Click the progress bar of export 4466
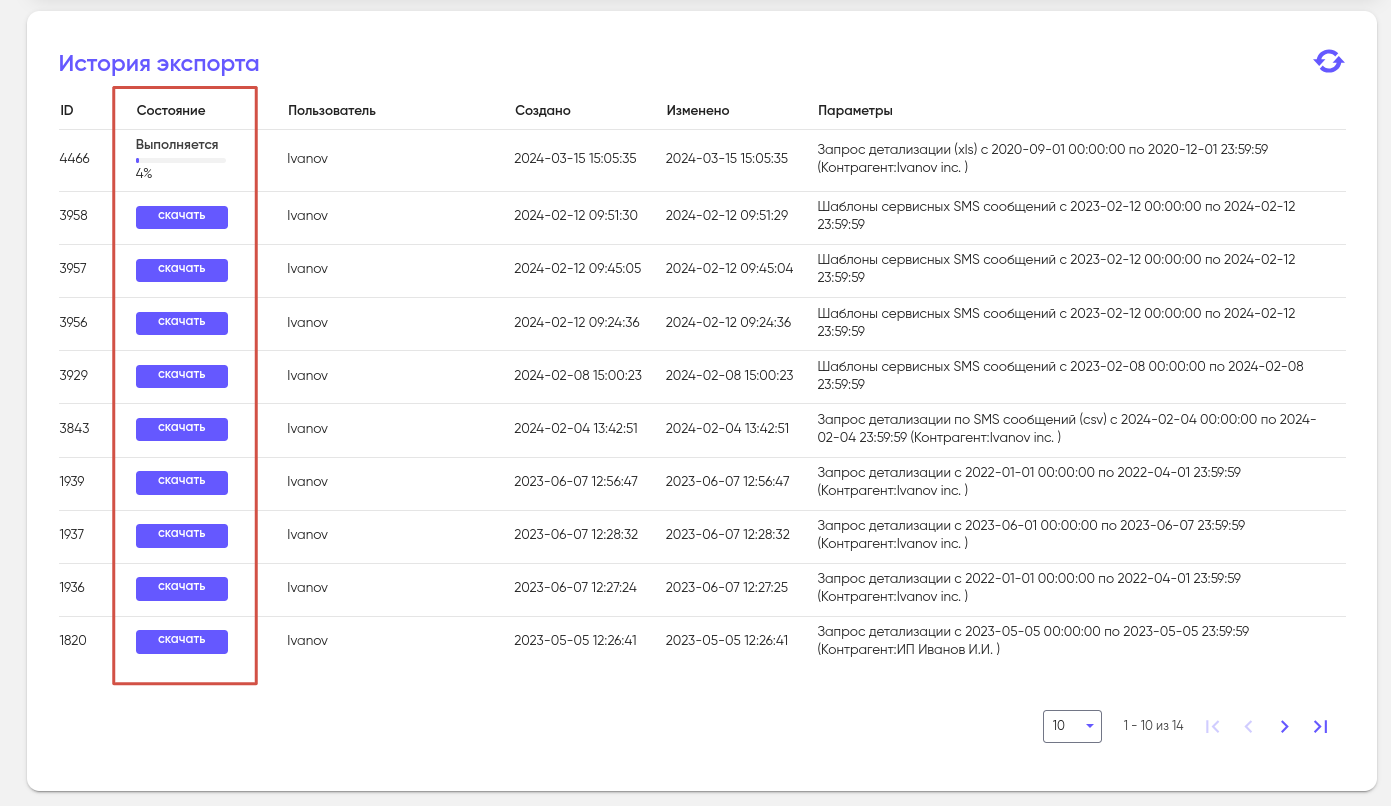Screen dimensions: 1391x806 pyautogui.click(x=181, y=160)
